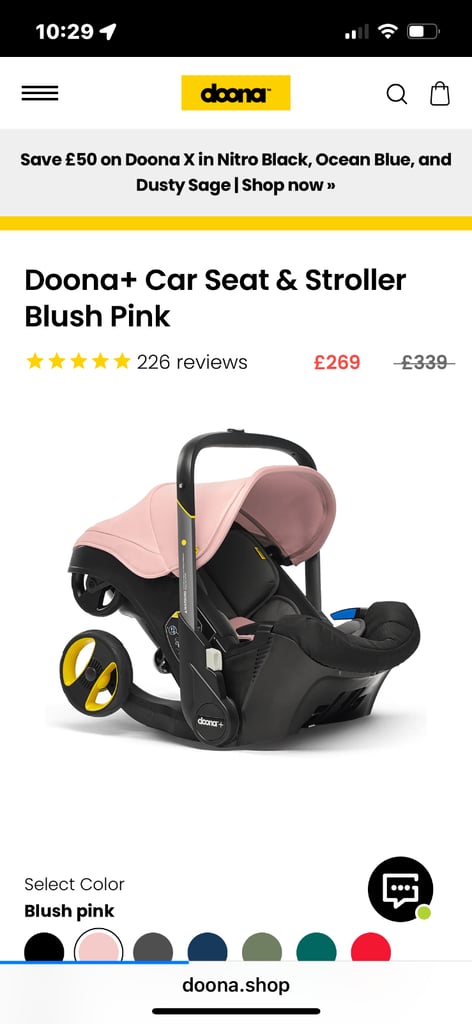Tap the yellow Doona logo
The height and width of the screenshot is (1024, 472).
[x=236, y=93]
